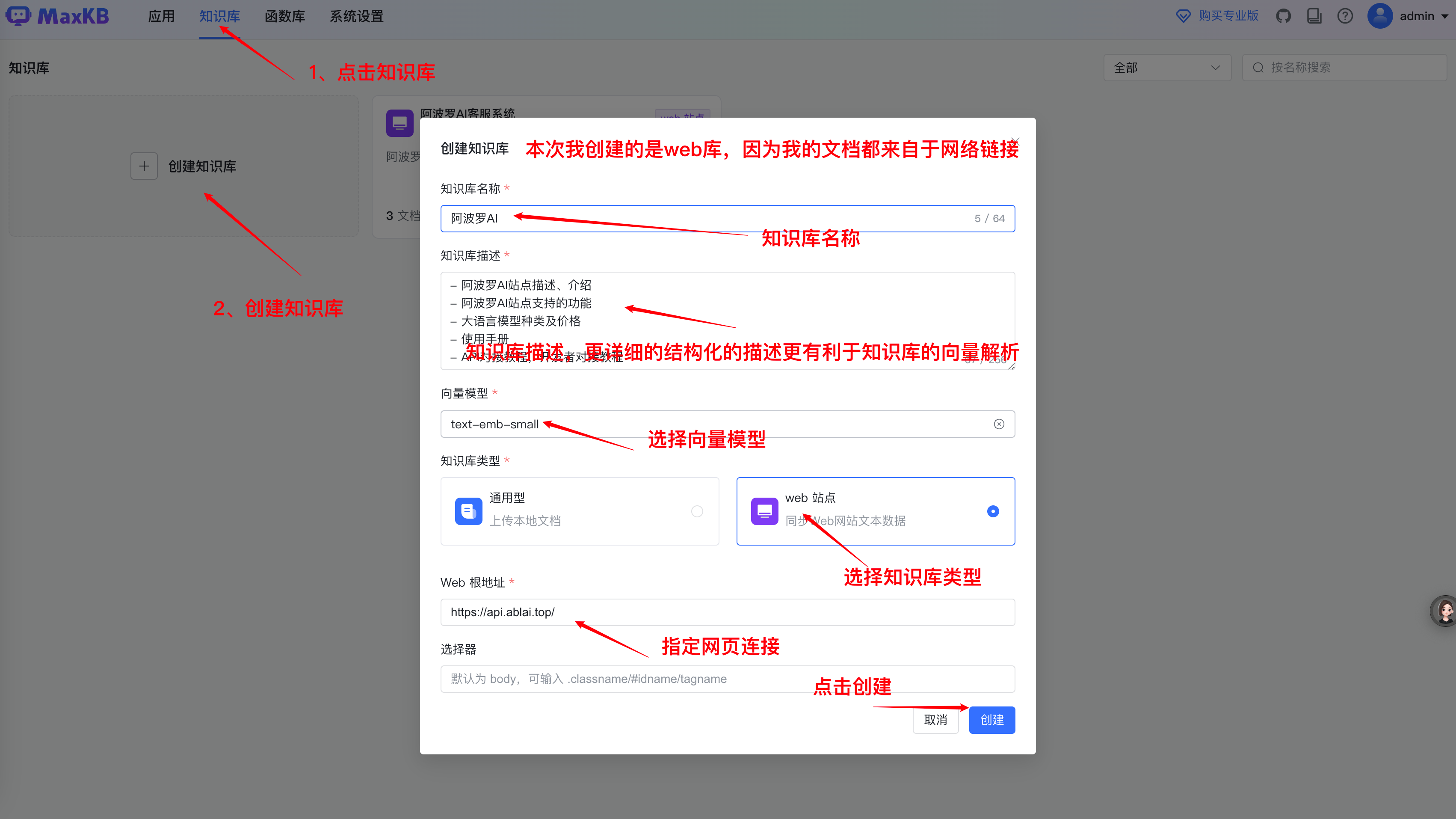This screenshot has height=819, width=1456.
Task: Click the plus icon for 创建知识库
Action: click(x=144, y=166)
